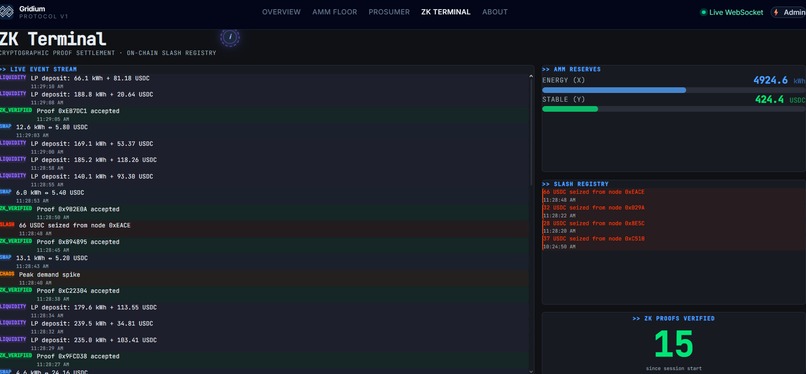Click 'LP deposit: 235.0 kWh + 103.41 USDC'
This screenshot has width=806, height=374.
tap(94, 340)
